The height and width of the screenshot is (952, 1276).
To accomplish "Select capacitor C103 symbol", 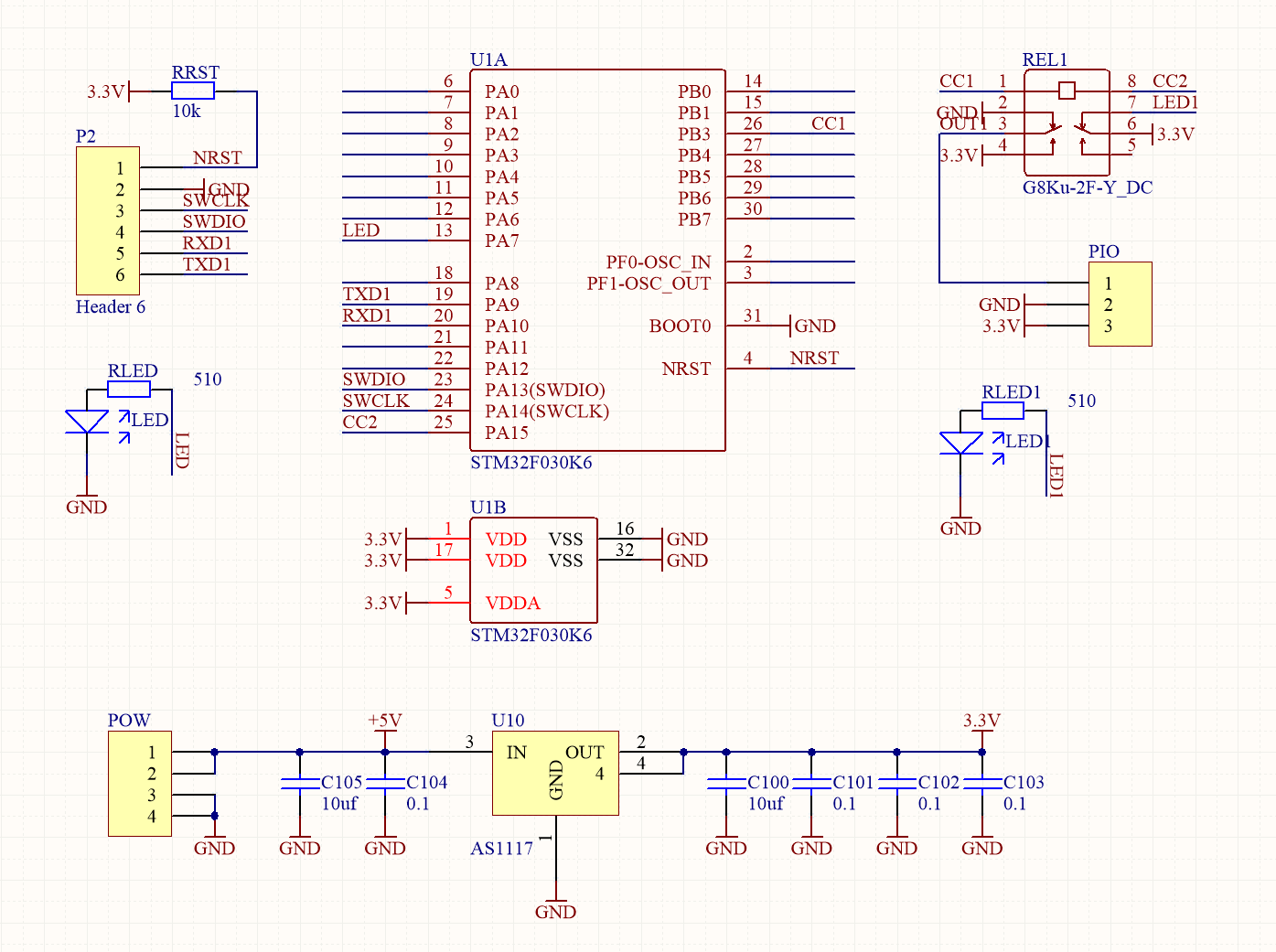I will coord(982,783).
